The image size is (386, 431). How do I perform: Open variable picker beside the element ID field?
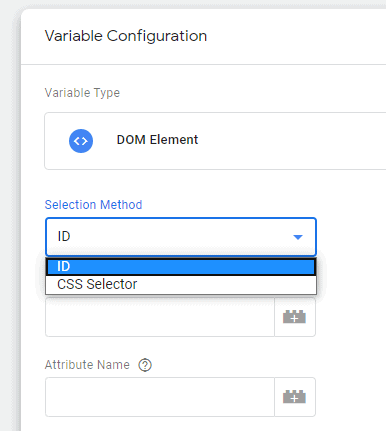[295, 317]
